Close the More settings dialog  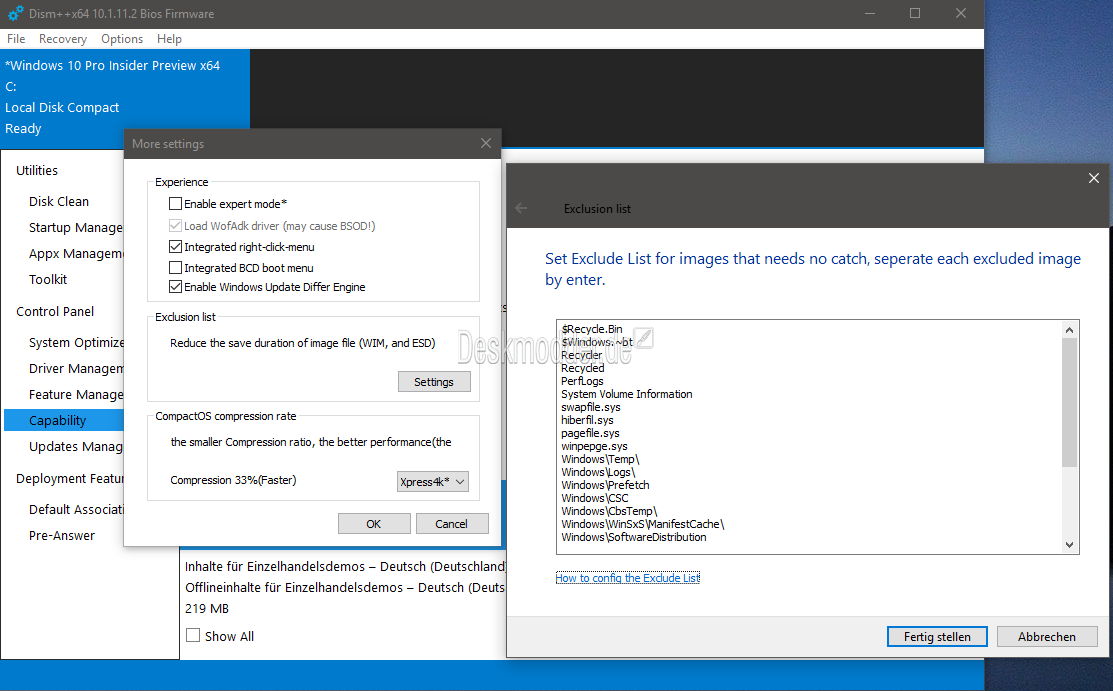click(486, 143)
